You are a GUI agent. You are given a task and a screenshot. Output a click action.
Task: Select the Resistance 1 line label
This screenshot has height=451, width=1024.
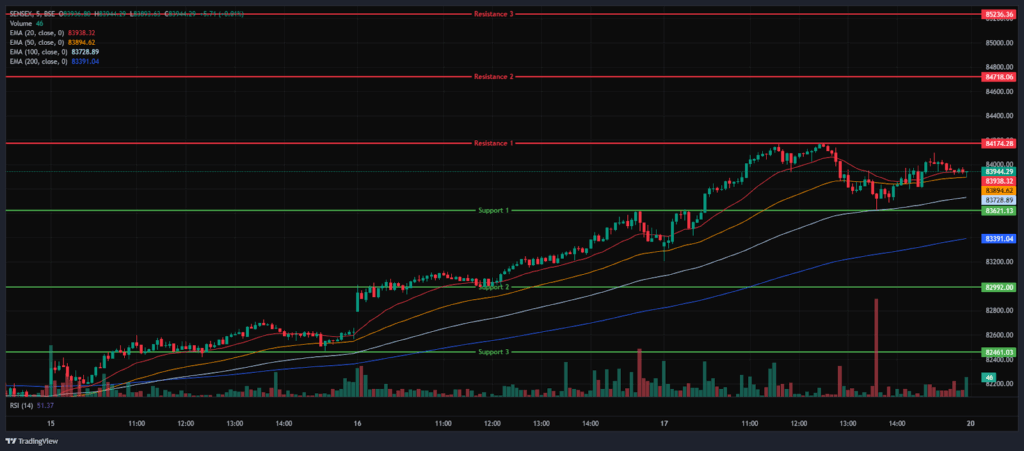494,144
